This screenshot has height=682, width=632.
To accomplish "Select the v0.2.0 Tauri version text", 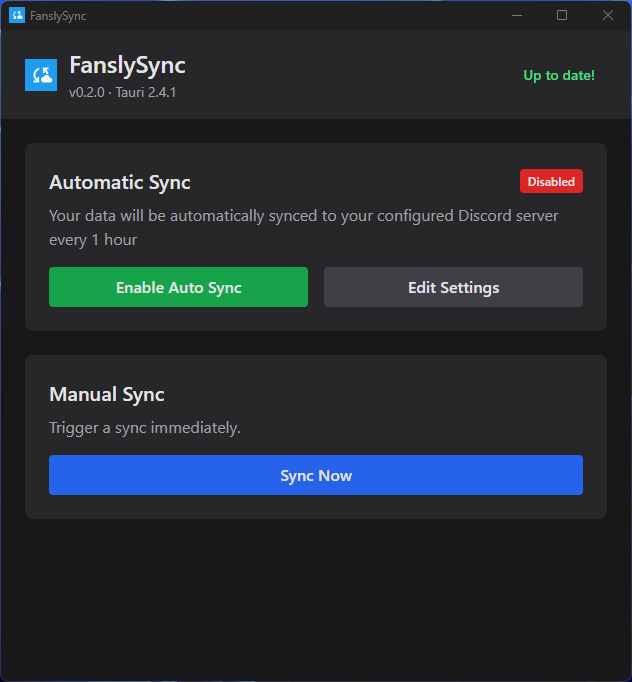I will (123, 92).
